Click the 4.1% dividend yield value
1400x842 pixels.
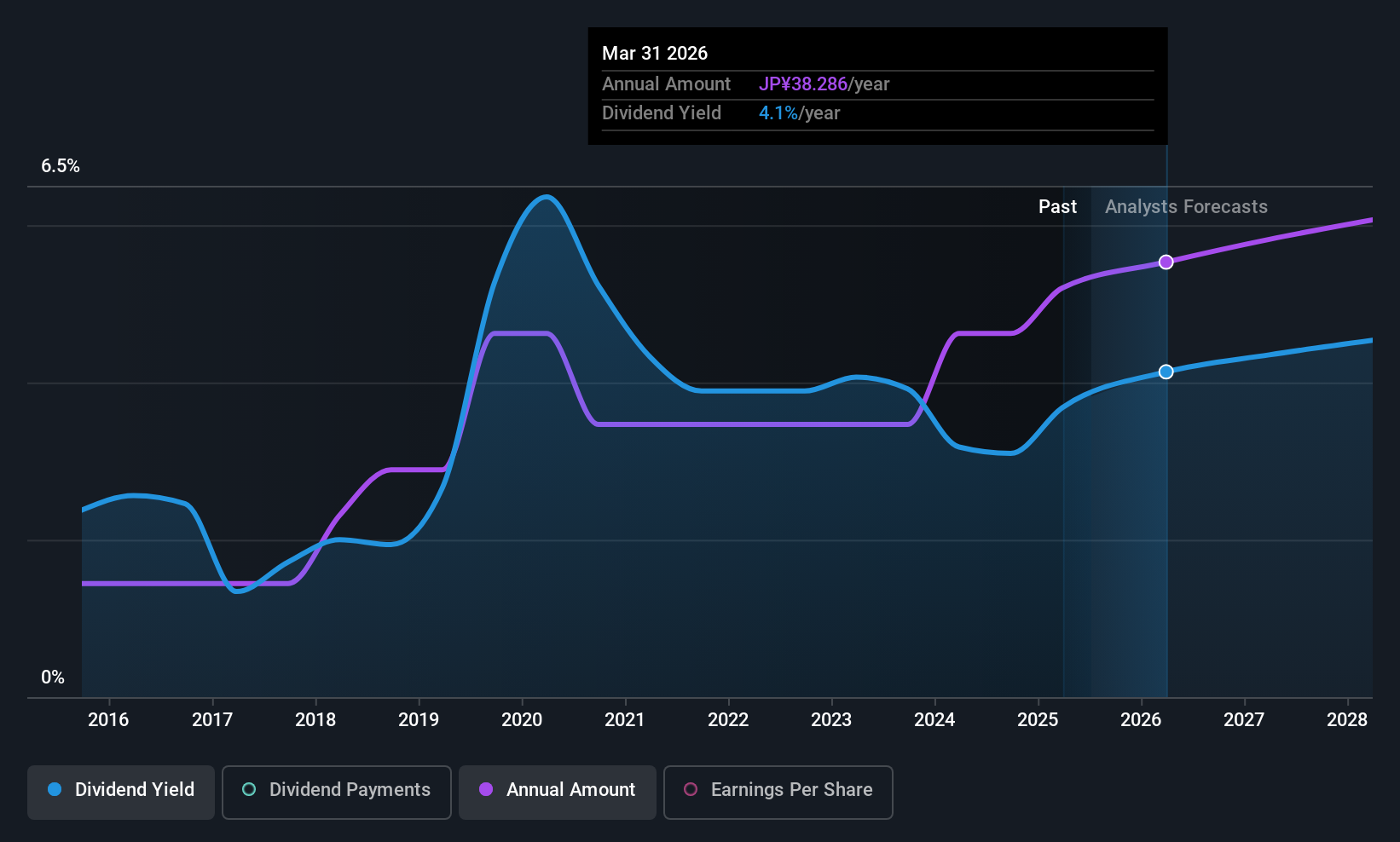coord(778,113)
